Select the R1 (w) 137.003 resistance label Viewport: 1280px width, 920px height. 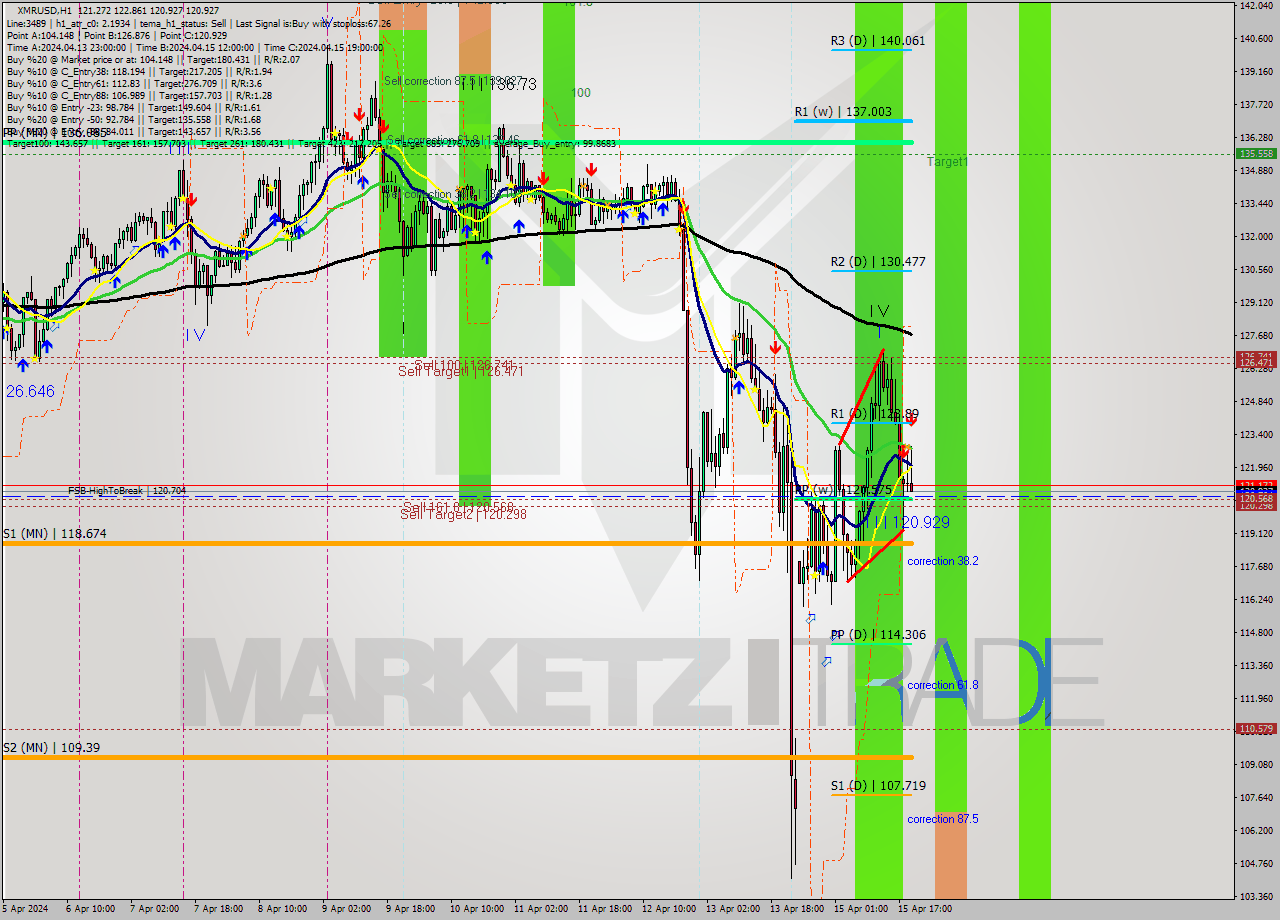[x=843, y=112]
